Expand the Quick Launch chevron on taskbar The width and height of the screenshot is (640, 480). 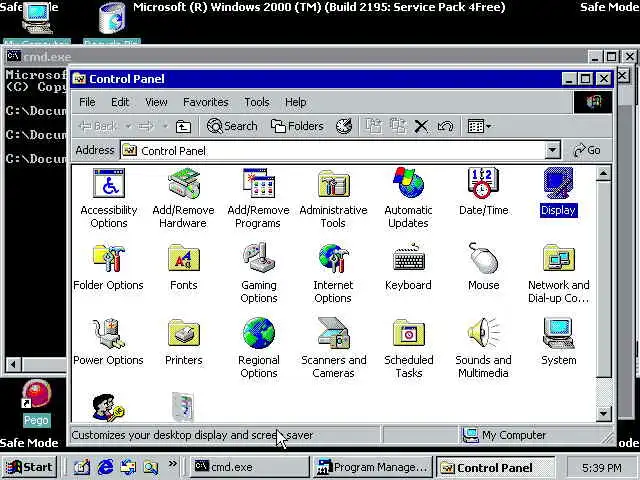click(x=173, y=463)
